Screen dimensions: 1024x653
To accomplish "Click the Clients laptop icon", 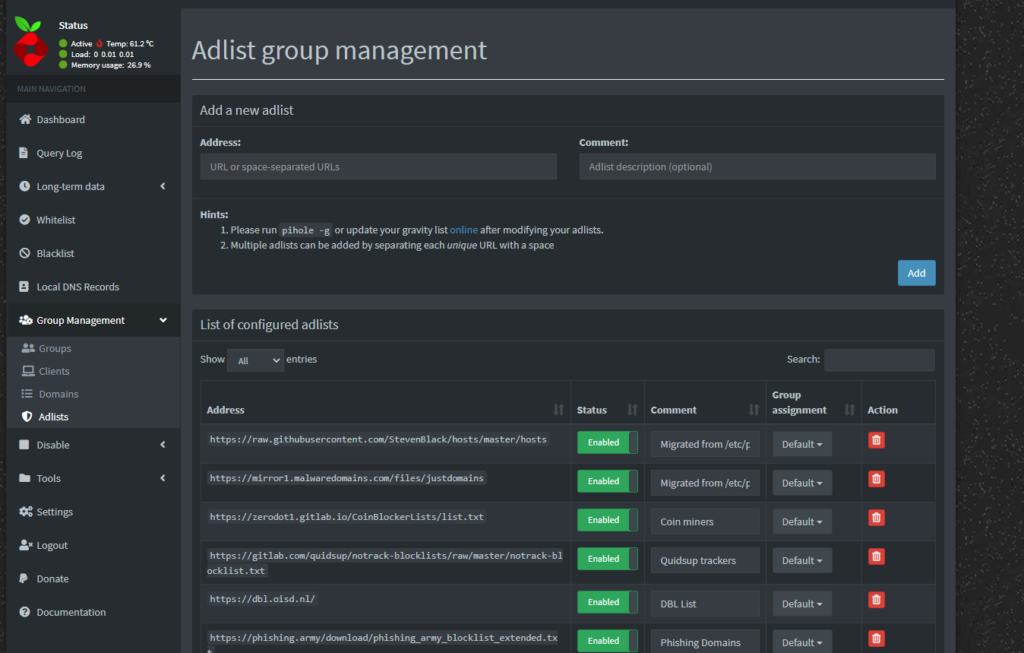I will (x=28, y=371).
